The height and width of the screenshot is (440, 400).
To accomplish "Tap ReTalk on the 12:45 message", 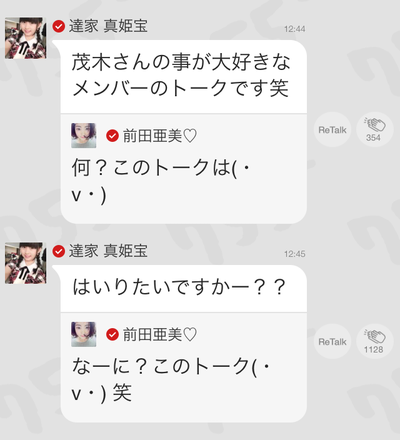I will (x=332, y=341).
